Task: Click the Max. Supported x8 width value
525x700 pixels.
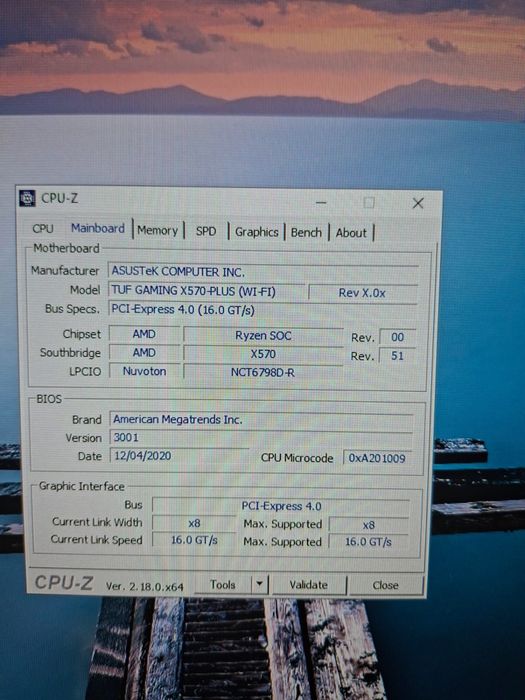Action: click(369, 525)
